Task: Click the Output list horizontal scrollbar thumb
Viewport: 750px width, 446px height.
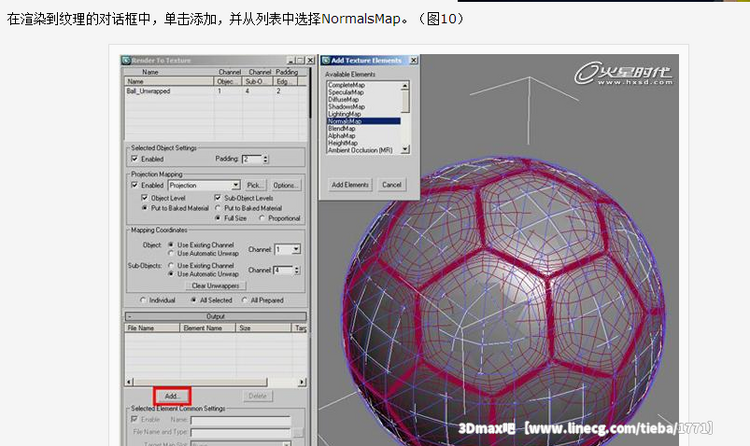Action: (x=200, y=382)
